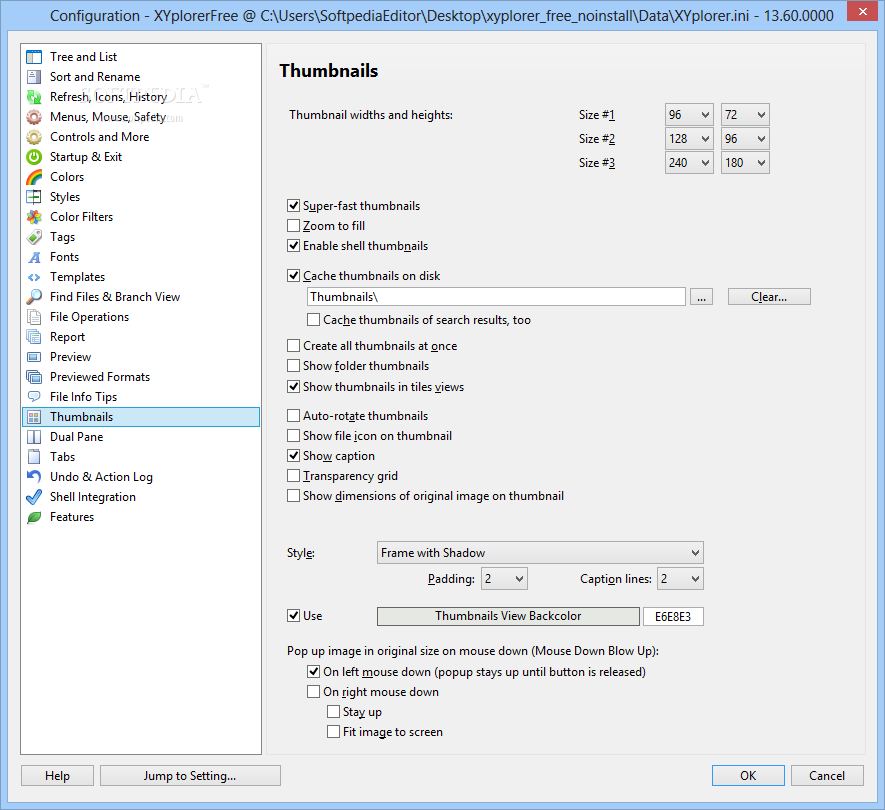
Task: Click the File Operations icon
Action: tap(34, 317)
